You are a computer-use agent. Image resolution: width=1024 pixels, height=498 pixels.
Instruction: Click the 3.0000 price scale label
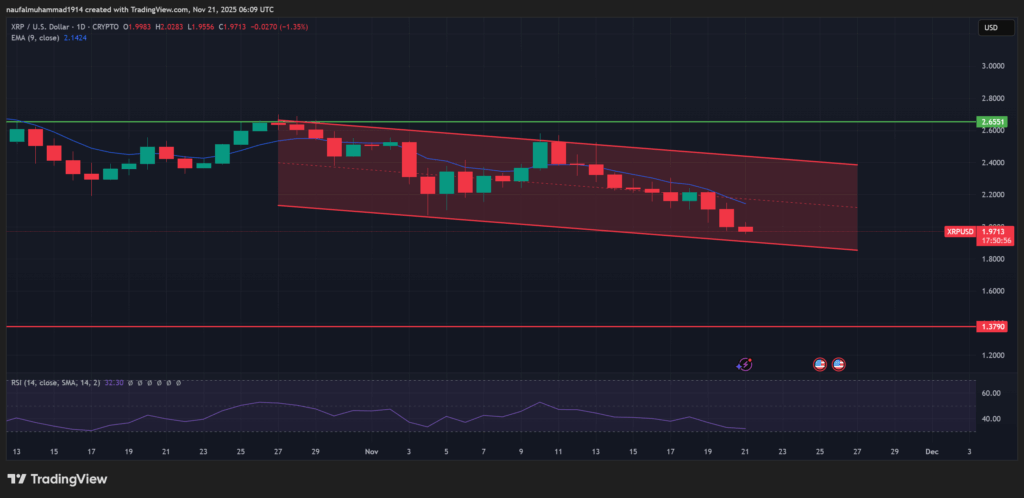(x=992, y=66)
